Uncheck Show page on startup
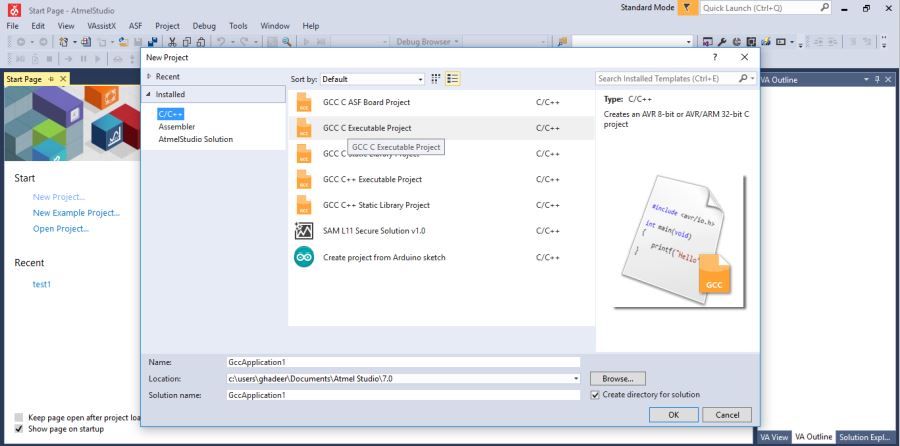This screenshot has height=446, width=900. [x=19, y=429]
